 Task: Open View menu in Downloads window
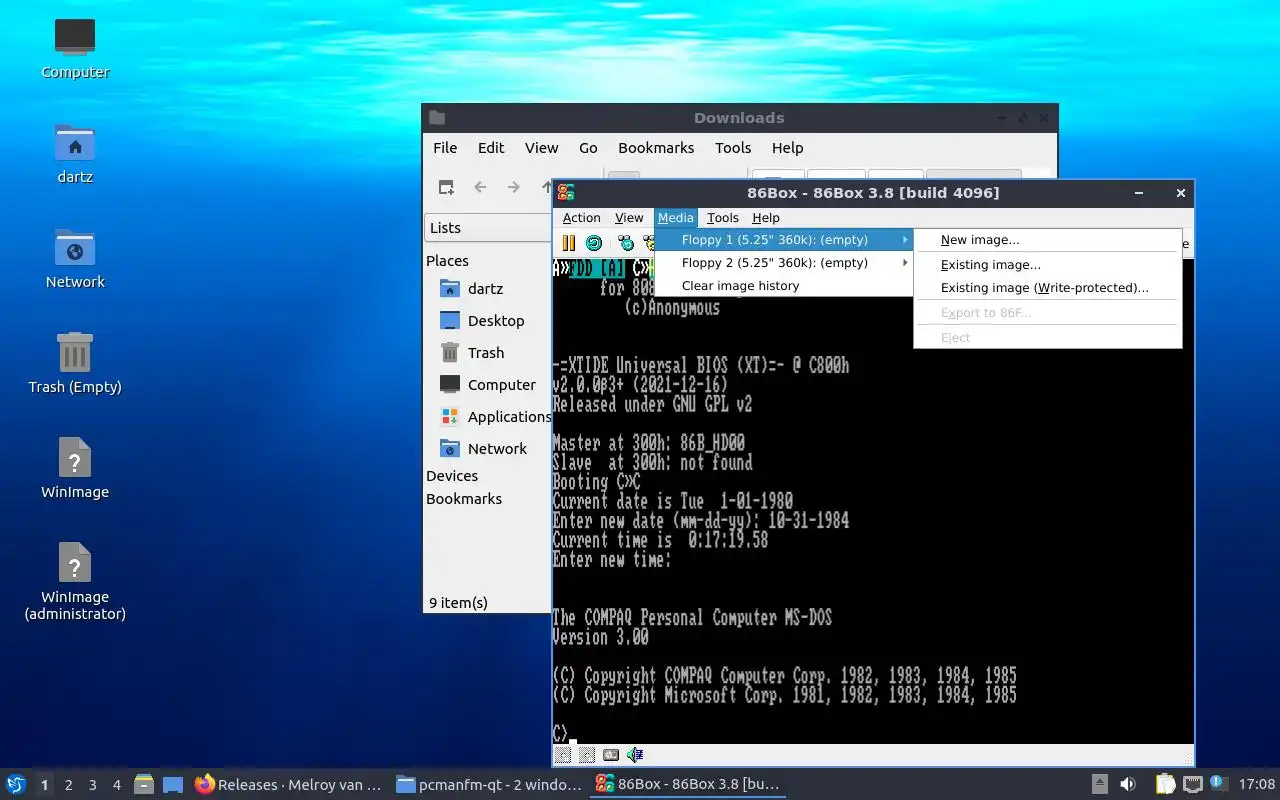(541, 148)
